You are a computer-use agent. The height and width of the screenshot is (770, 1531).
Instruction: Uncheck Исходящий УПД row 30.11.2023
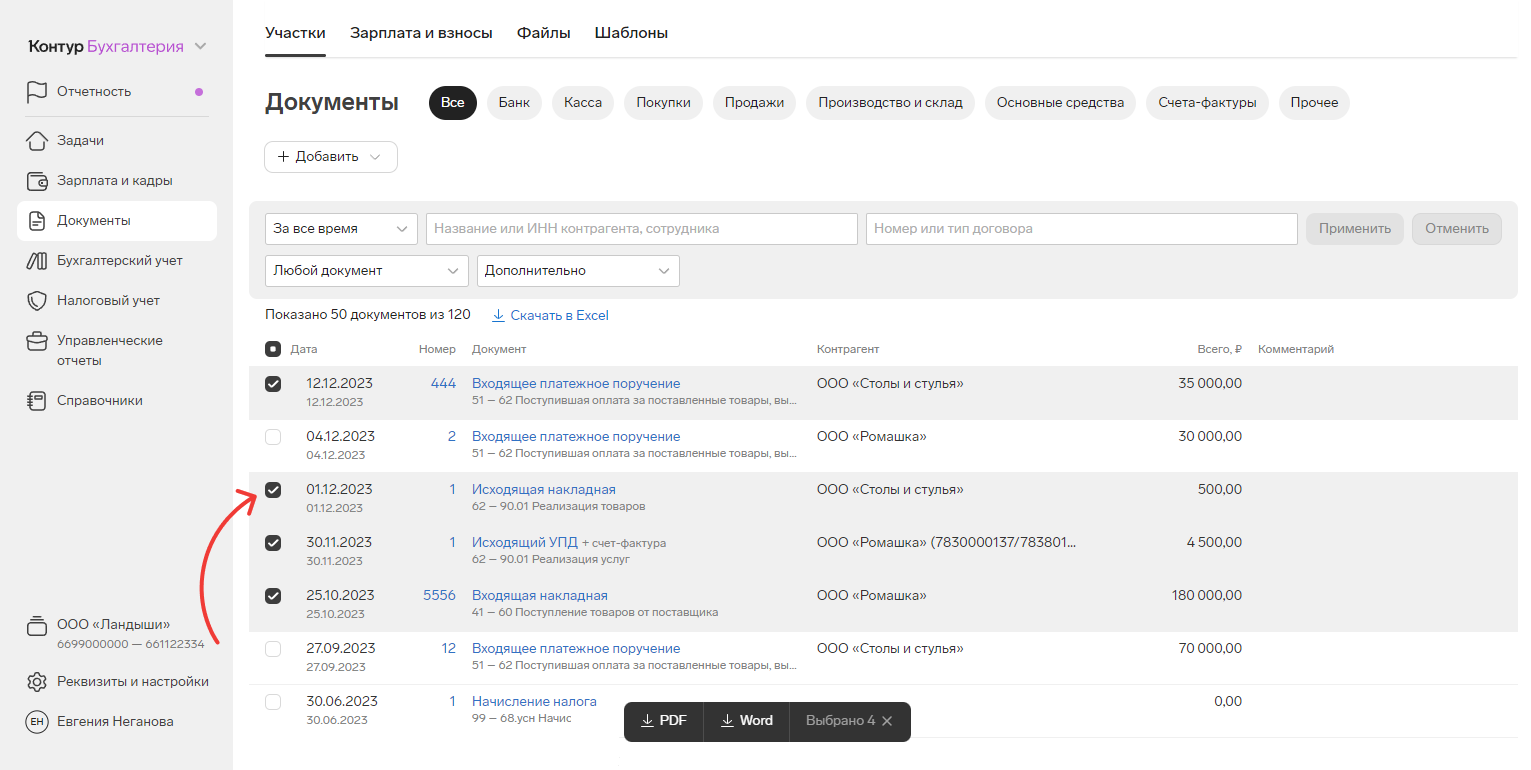click(x=273, y=543)
